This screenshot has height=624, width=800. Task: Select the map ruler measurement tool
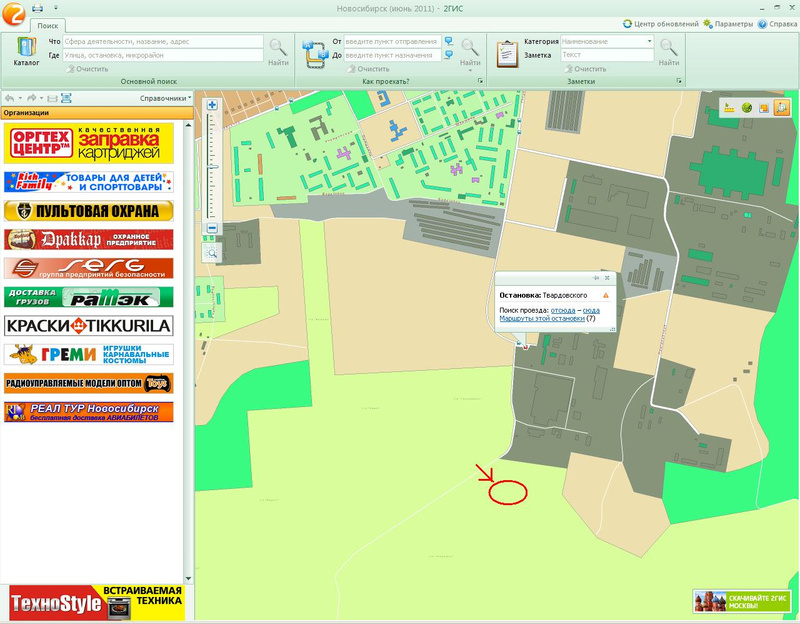pos(729,108)
